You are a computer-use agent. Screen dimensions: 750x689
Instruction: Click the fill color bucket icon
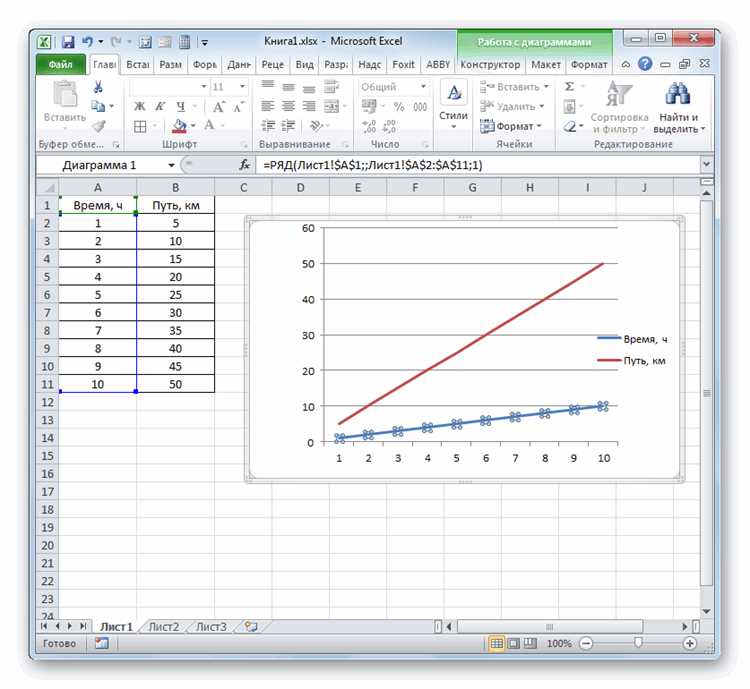click(x=179, y=126)
